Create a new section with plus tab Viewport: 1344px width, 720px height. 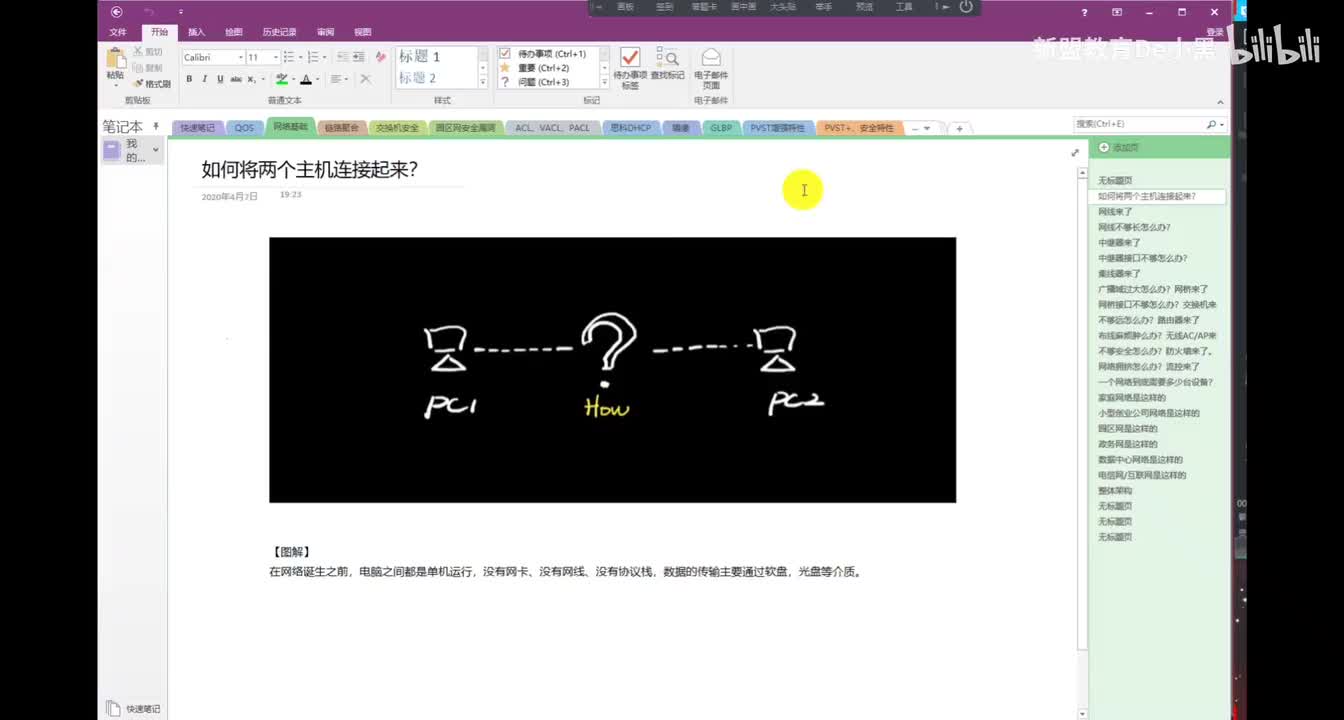point(959,128)
